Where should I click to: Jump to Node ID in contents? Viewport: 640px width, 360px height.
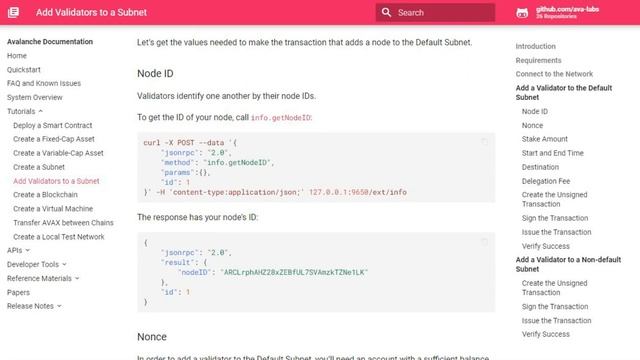(x=535, y=111)
